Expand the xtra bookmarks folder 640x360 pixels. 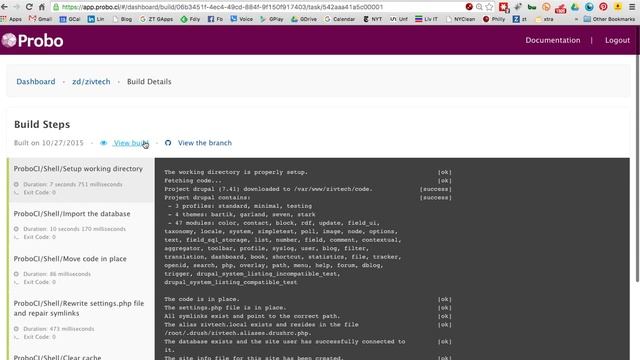[x=544, y=19]
